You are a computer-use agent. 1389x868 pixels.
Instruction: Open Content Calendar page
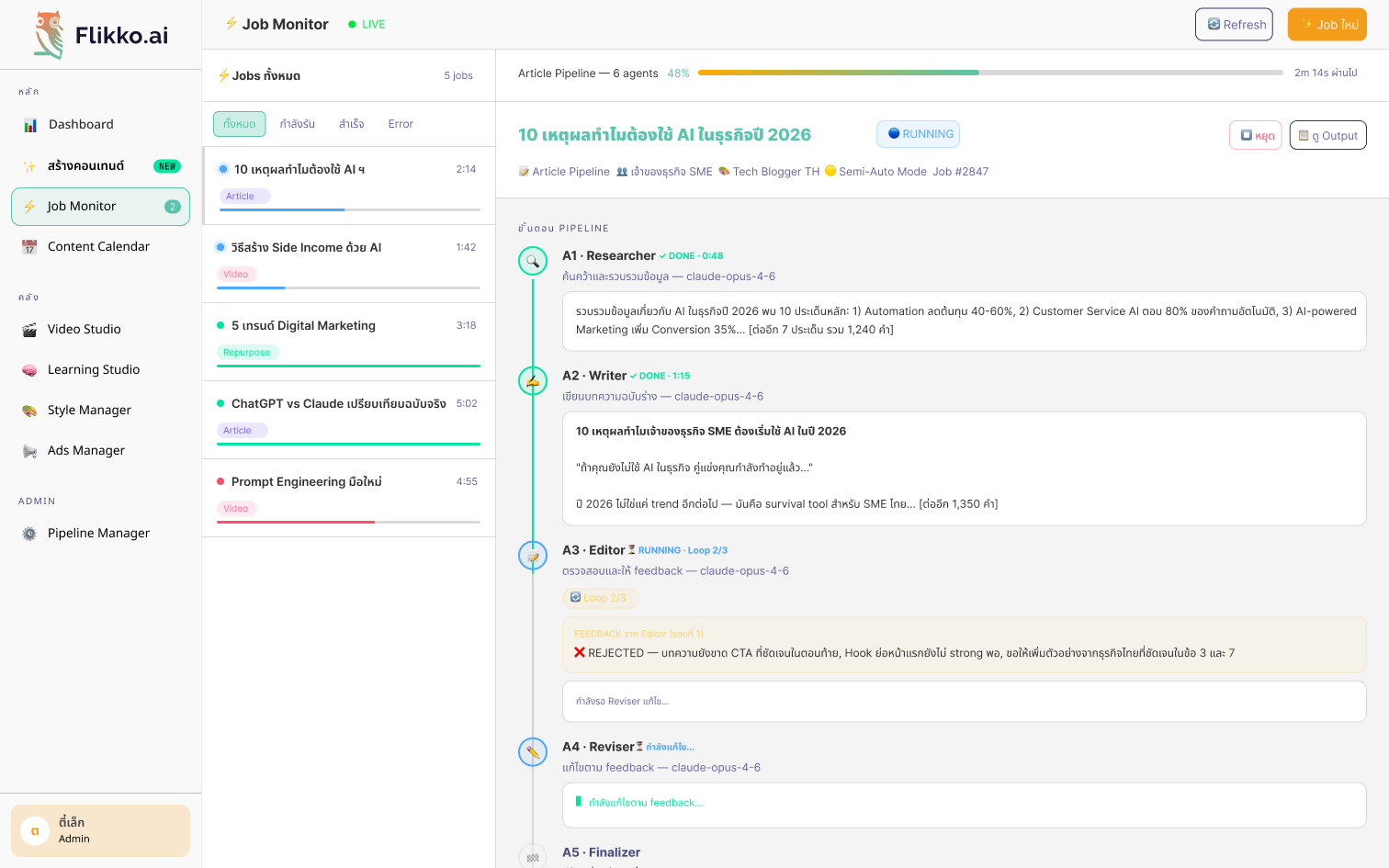(100, 247)
